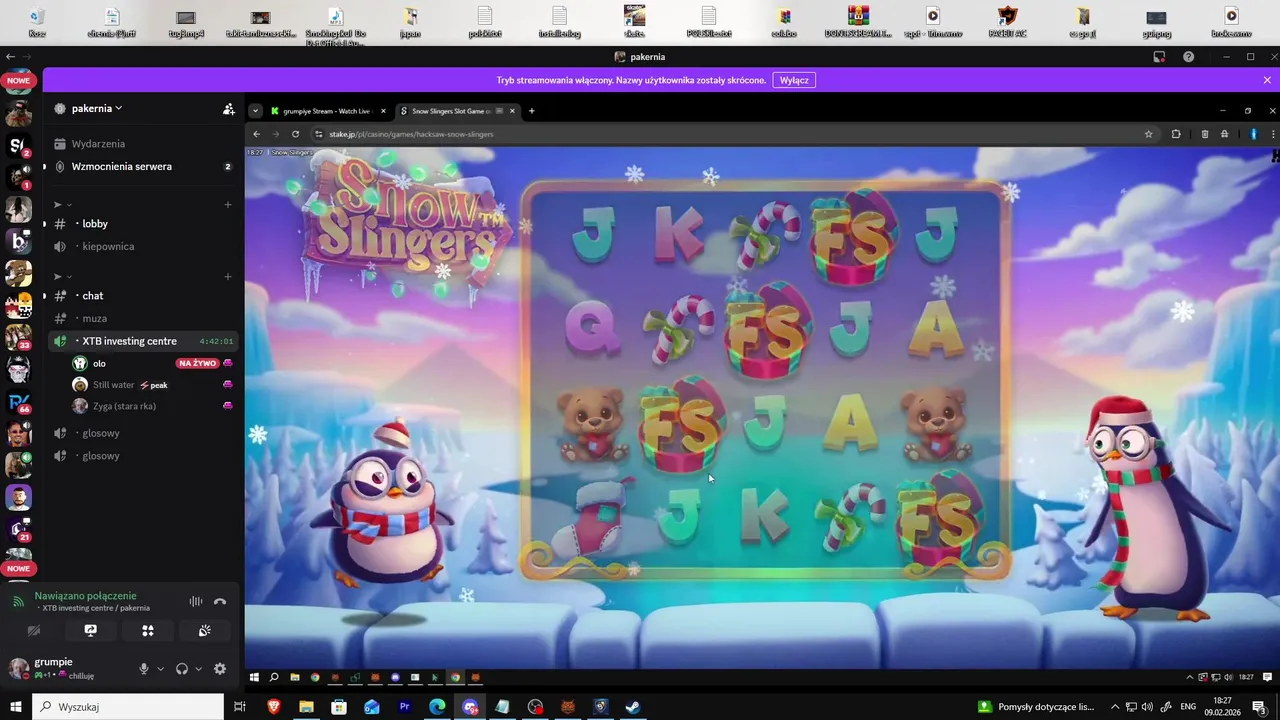Dismiss the purple streamer mode banner
1280x720 pixels.
coord(1267,80)
